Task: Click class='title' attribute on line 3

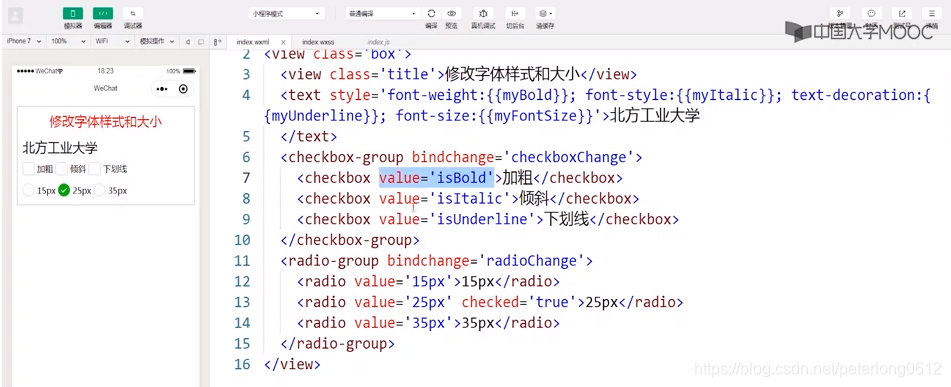Action: coord(384,75)
